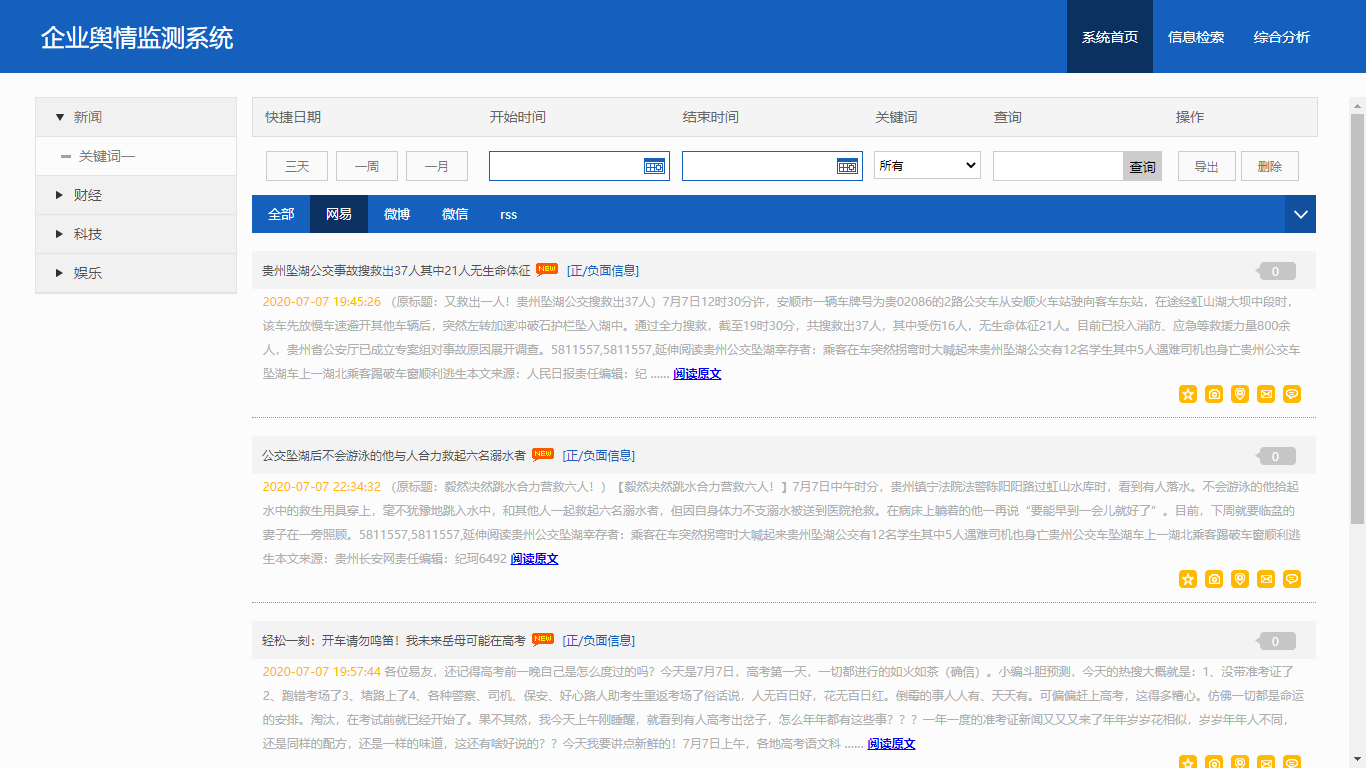Click the camera snapshot icon on the first article
This screenshot has width=1366, height=768.
pyautogui.click(x=1214, y=394)
